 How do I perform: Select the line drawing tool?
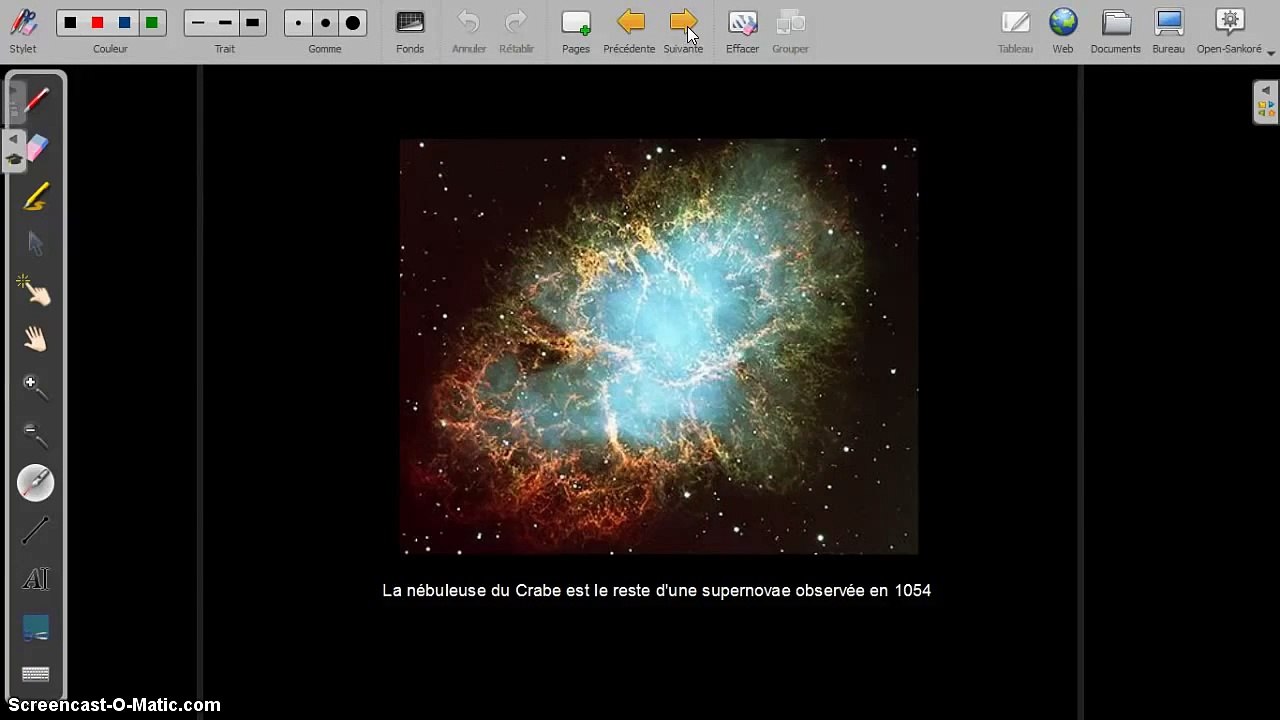coord(36,531)
